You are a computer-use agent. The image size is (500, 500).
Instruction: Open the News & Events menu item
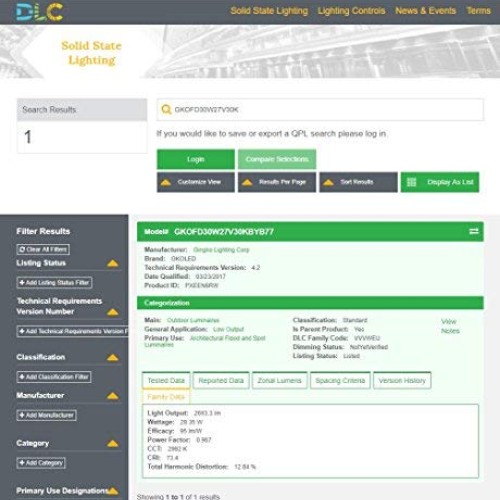425,11
